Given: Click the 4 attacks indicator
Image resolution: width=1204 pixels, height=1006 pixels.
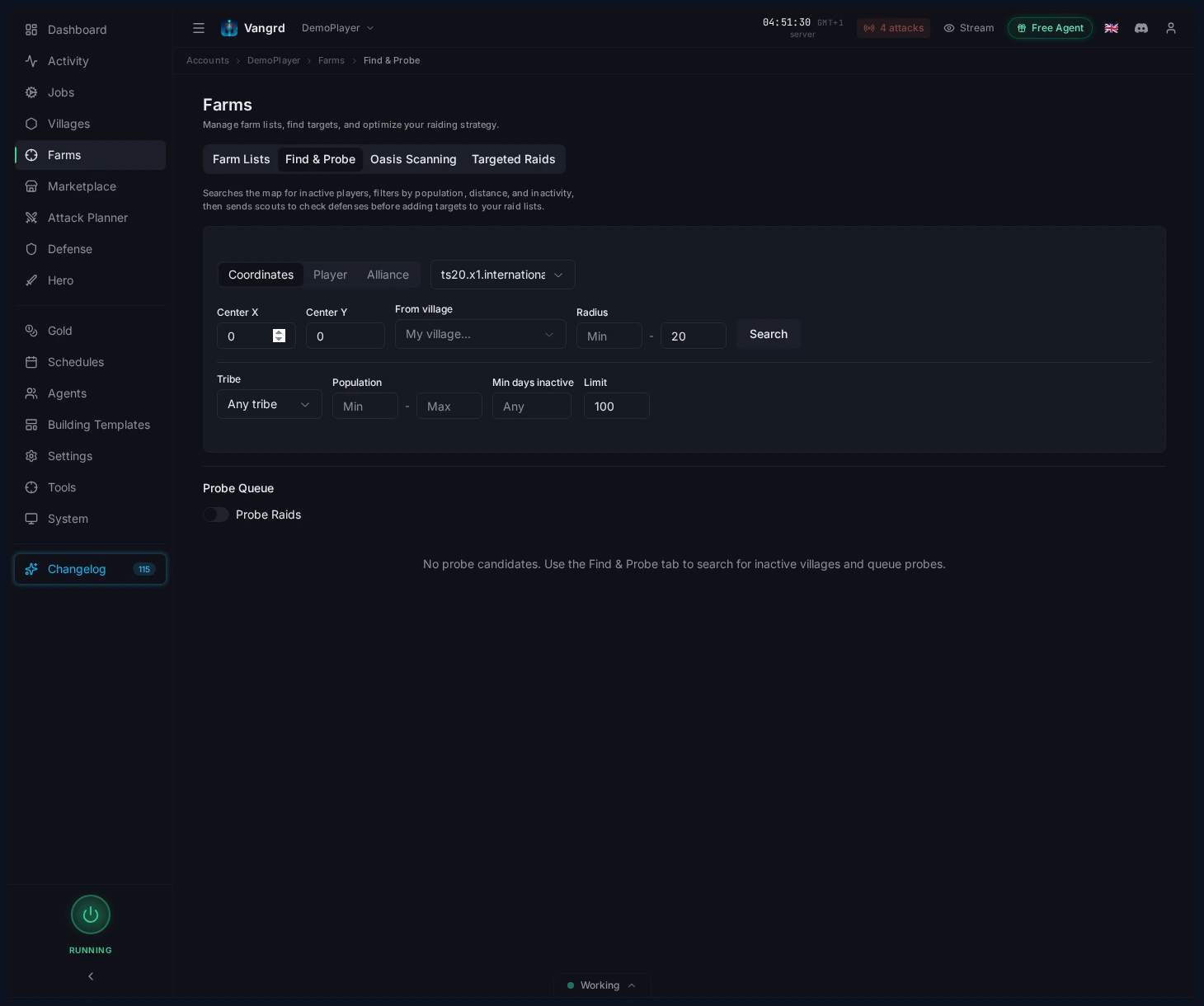Looking at the screenshot, I should (893, 28).
